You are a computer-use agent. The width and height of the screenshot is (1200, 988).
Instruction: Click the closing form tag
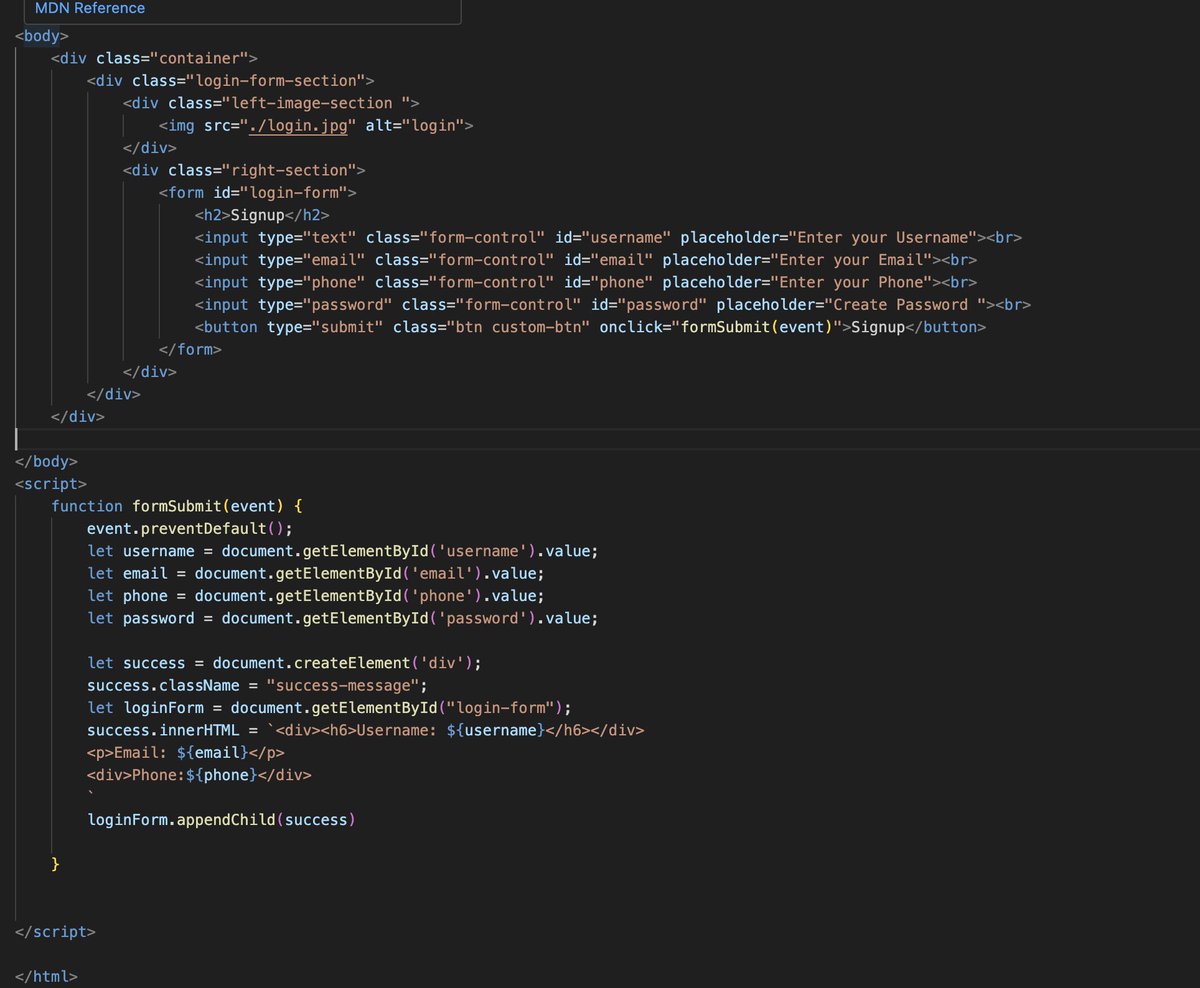click(x=190, y=350)
